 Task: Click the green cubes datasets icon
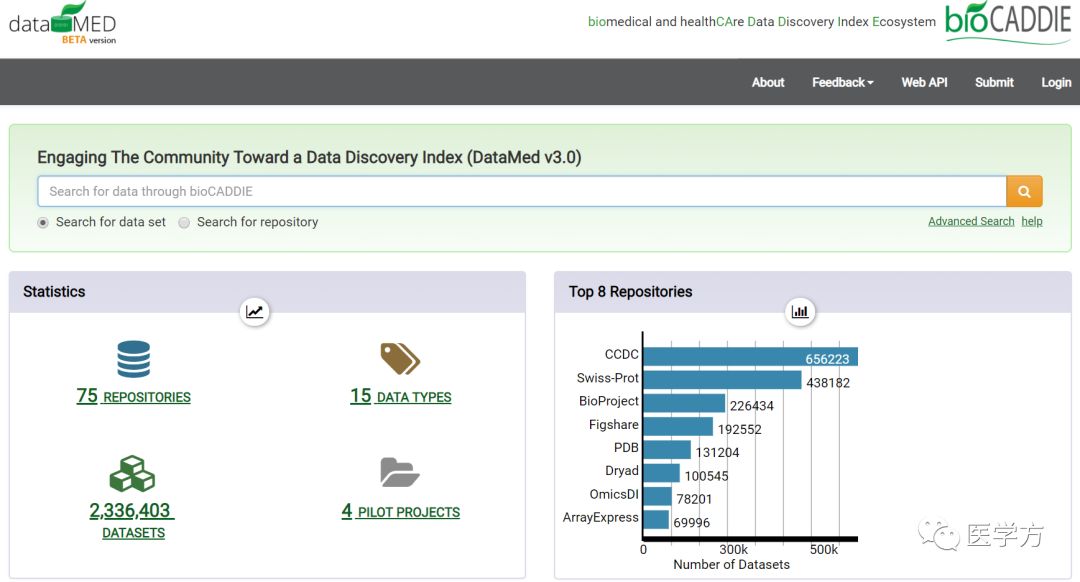(132, 474)
